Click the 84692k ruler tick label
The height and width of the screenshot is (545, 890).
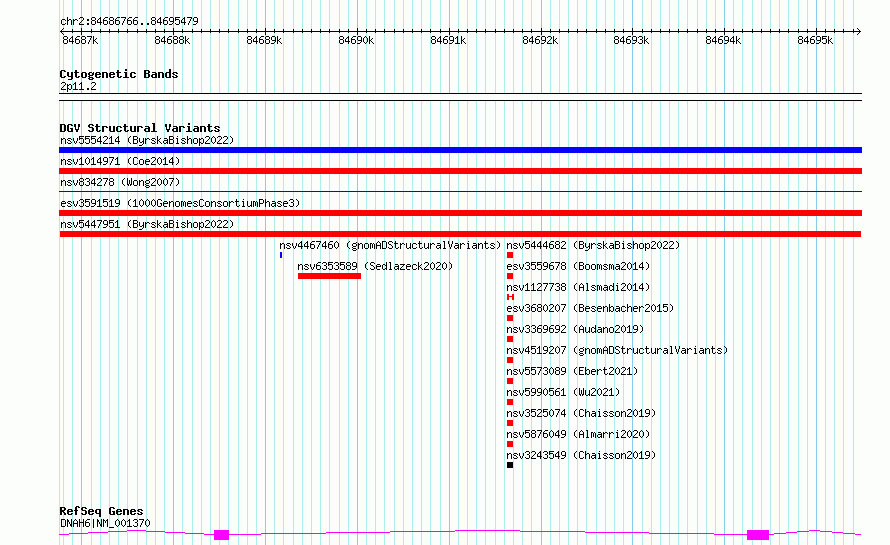point(540,40)
